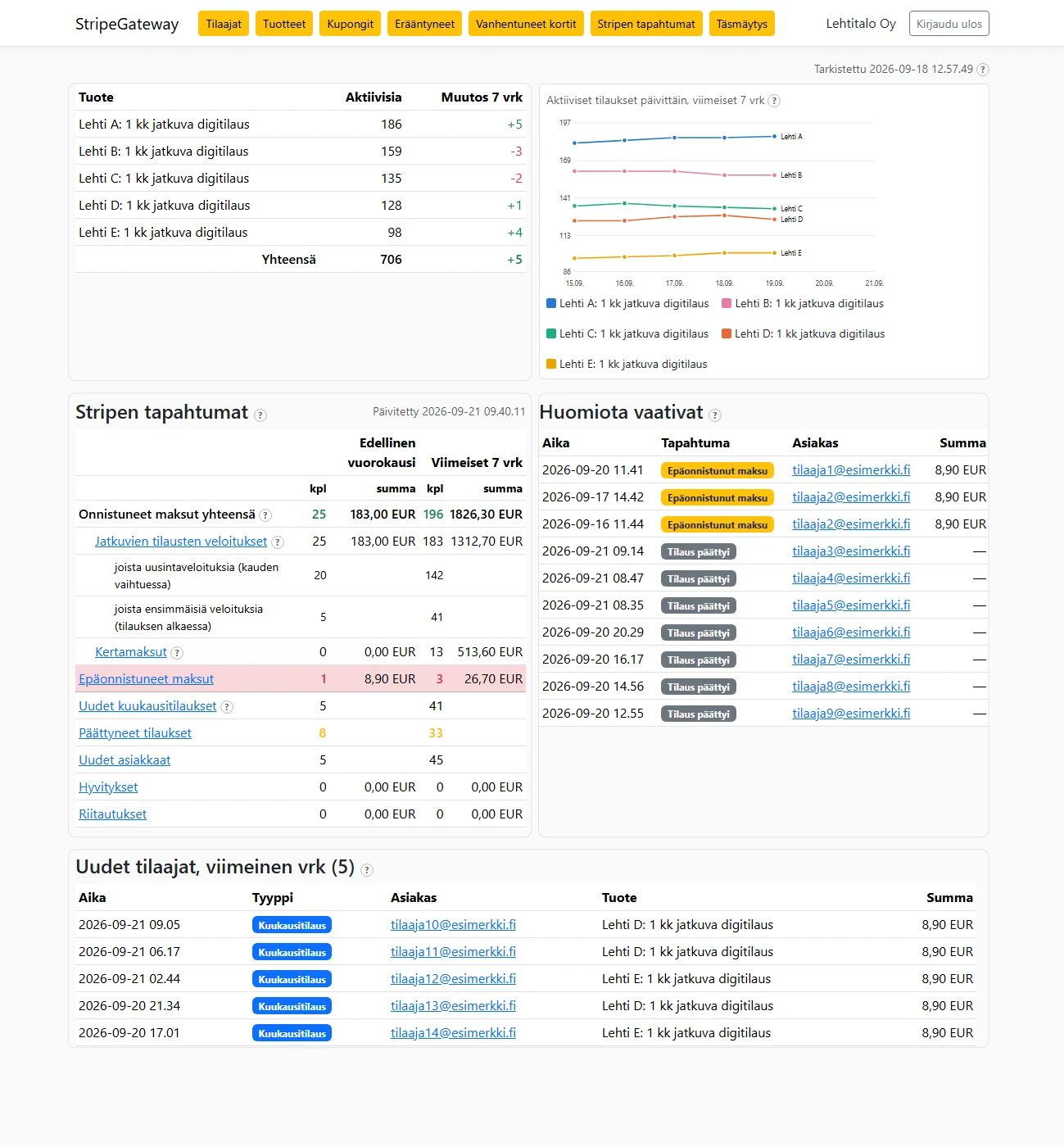Navigate to Erääntyneet

(424, 24)
